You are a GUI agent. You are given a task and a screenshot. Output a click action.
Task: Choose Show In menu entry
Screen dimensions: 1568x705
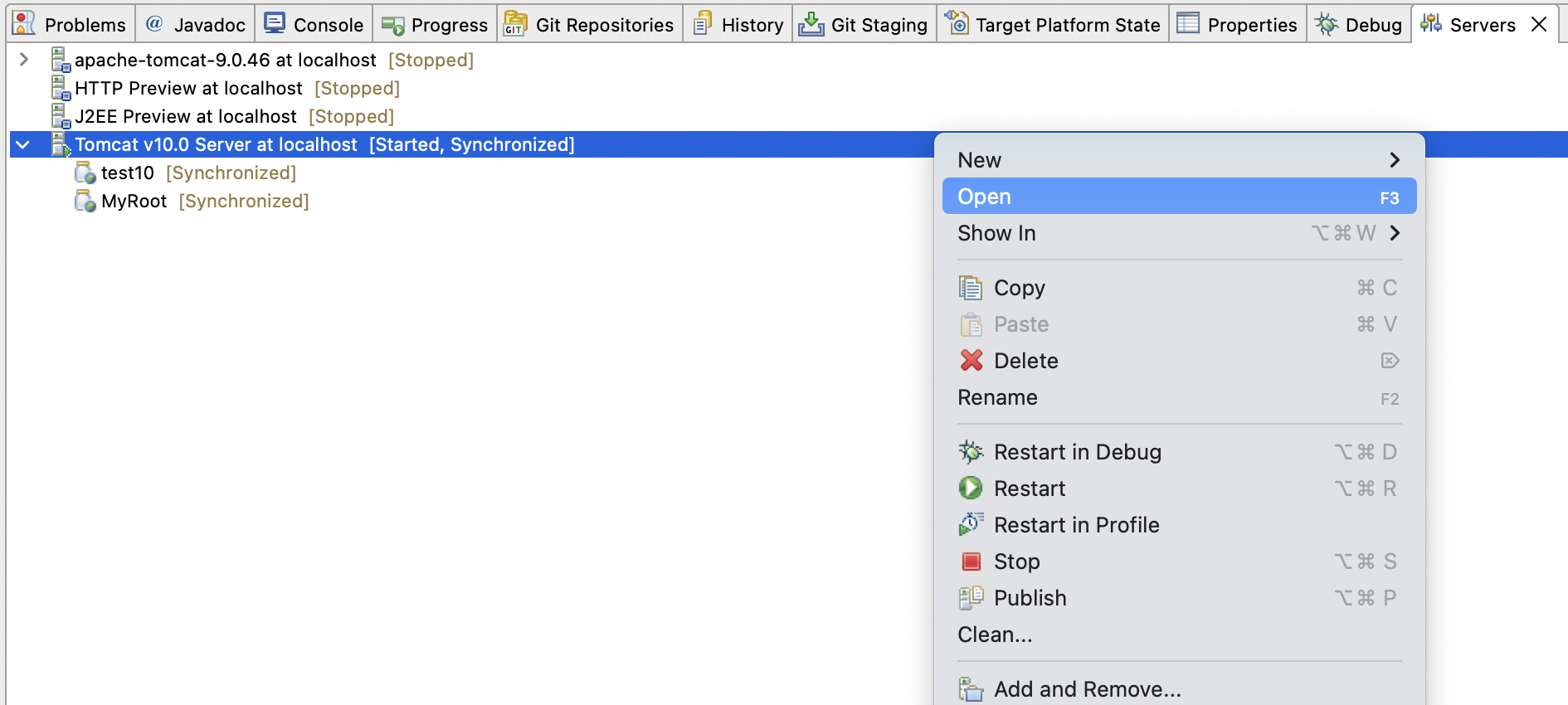pos(1179,233)
